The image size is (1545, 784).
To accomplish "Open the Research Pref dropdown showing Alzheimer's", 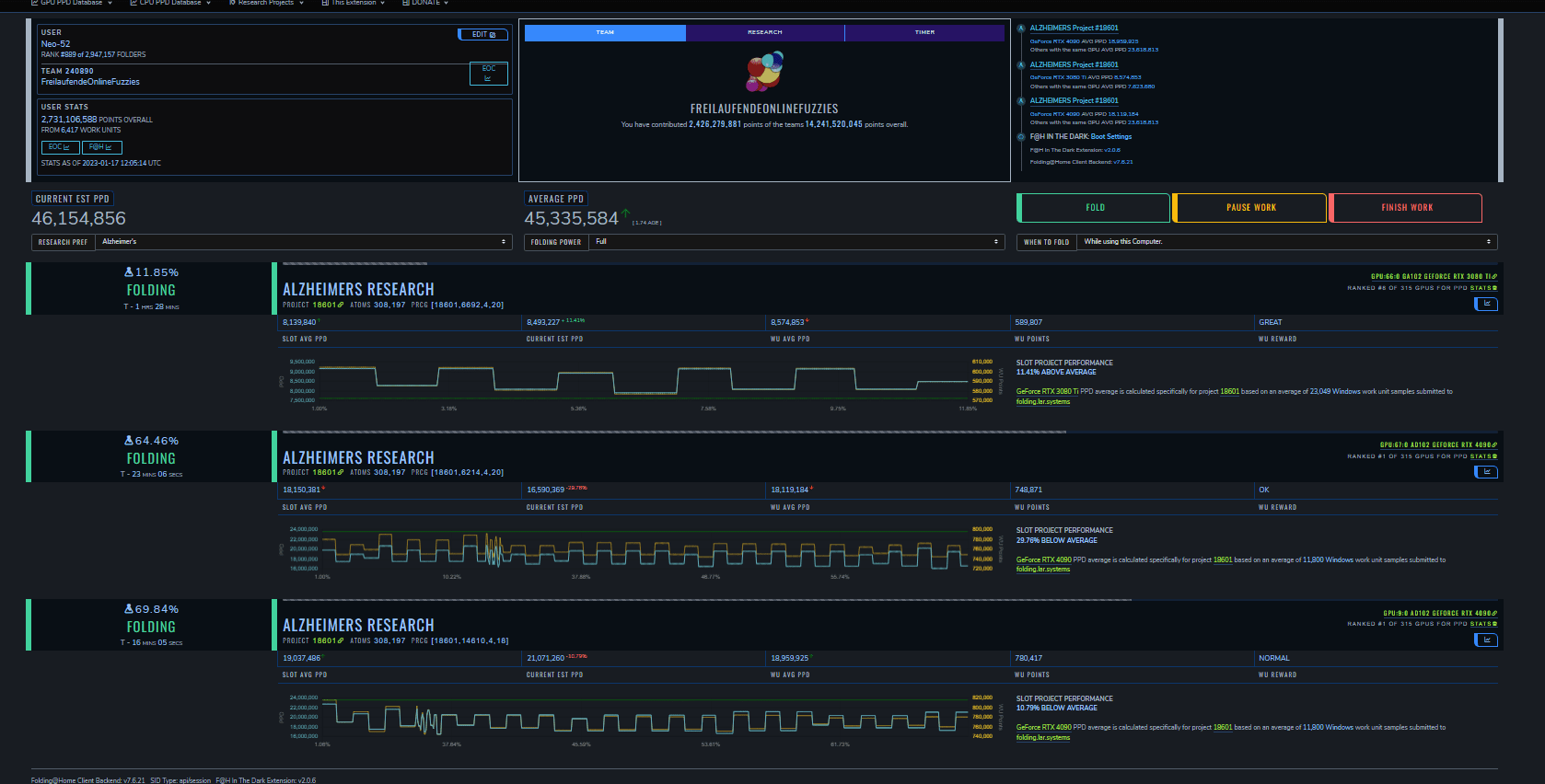I will coord(304,242).
